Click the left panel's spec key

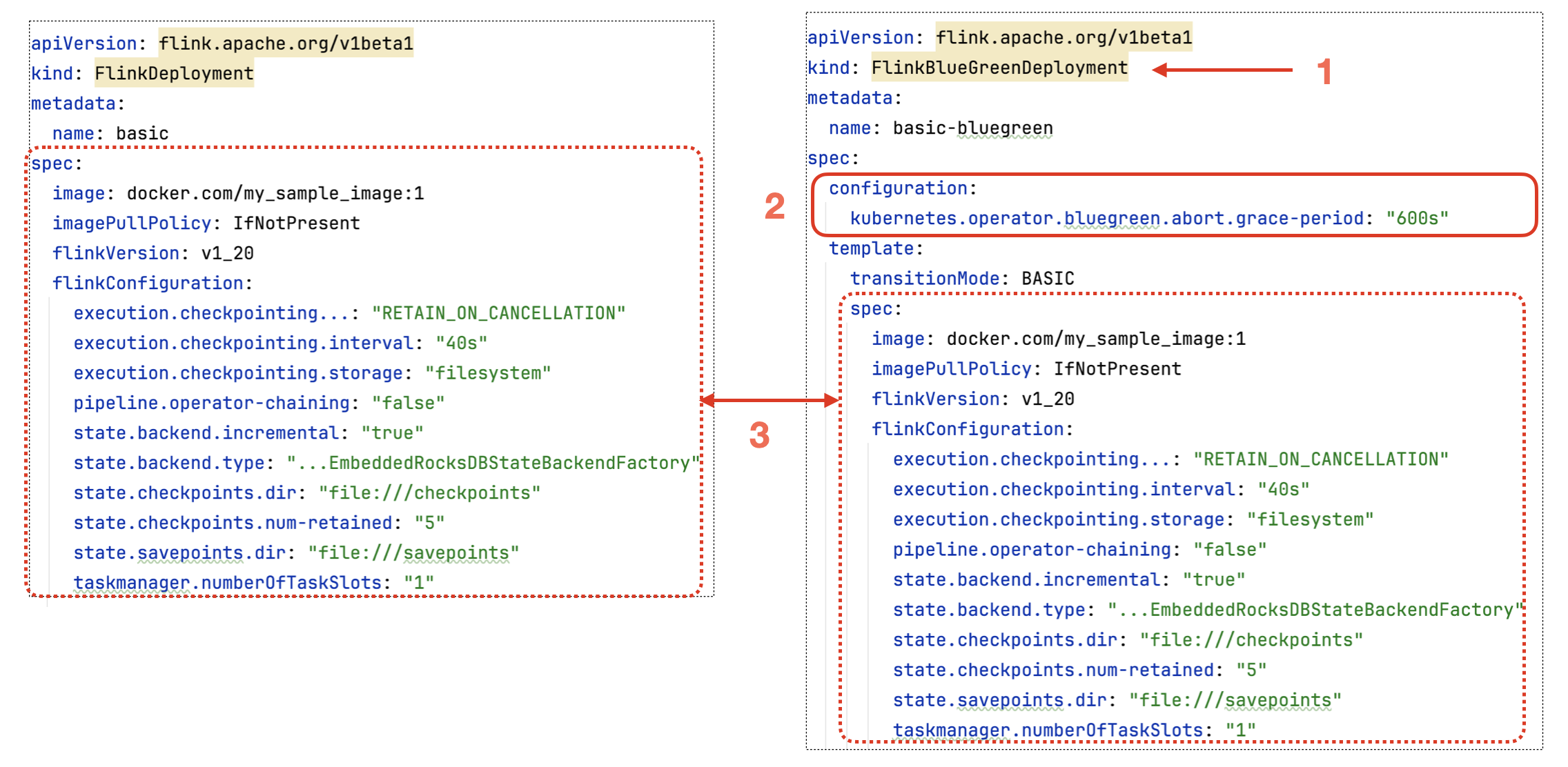[x=52, y=163]
